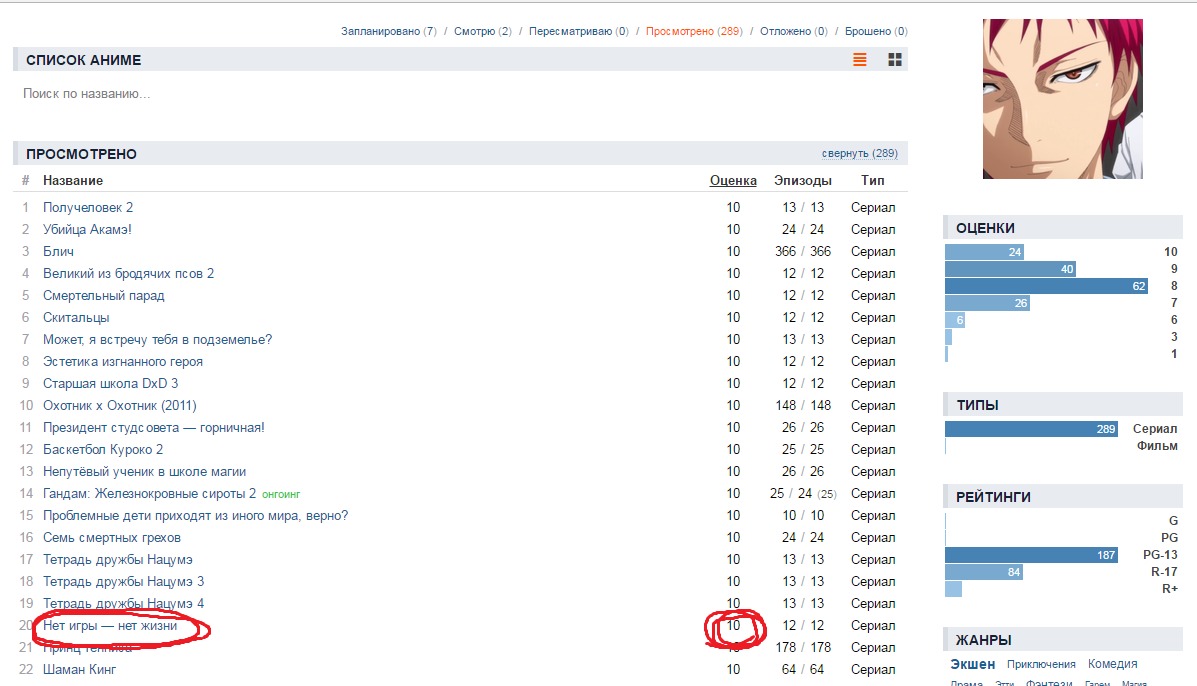The width and height of the screenshot is (1197, 686).
Task: Open the Запланировано (7) tab
Action: click(x=388, y=31)
